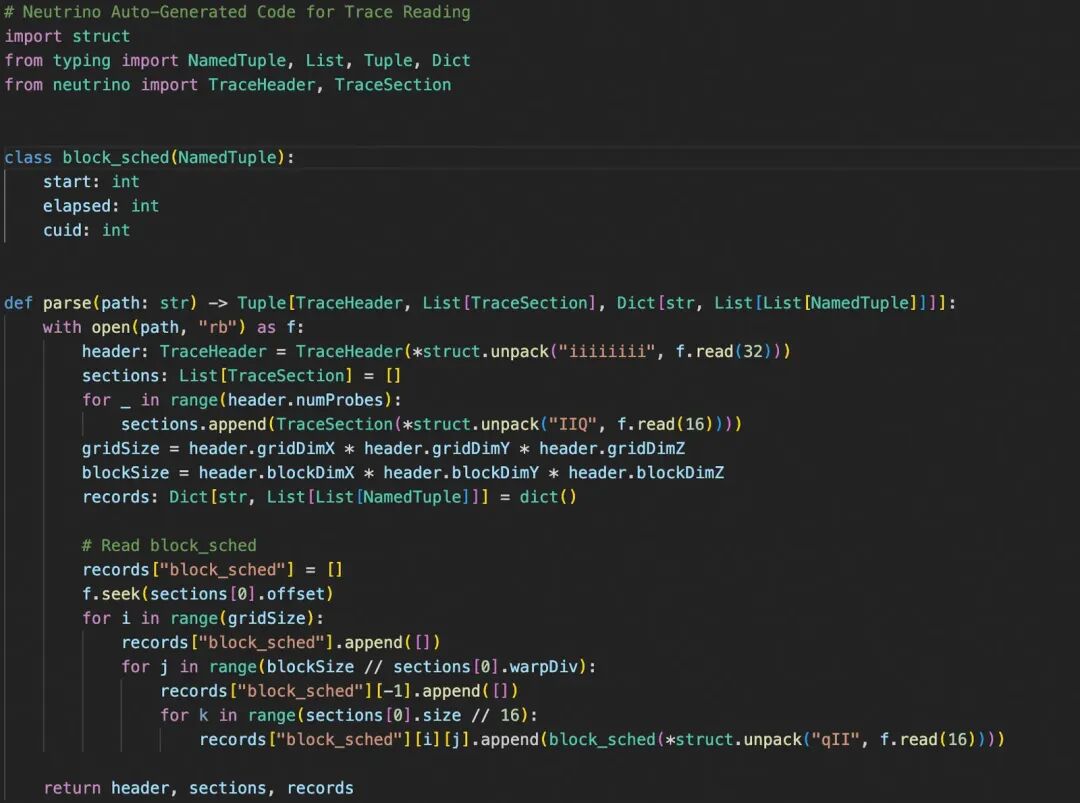This screenshot has width=1080, height=803.
Task: Click the "elapsed: int" field line
Action: 101,206
